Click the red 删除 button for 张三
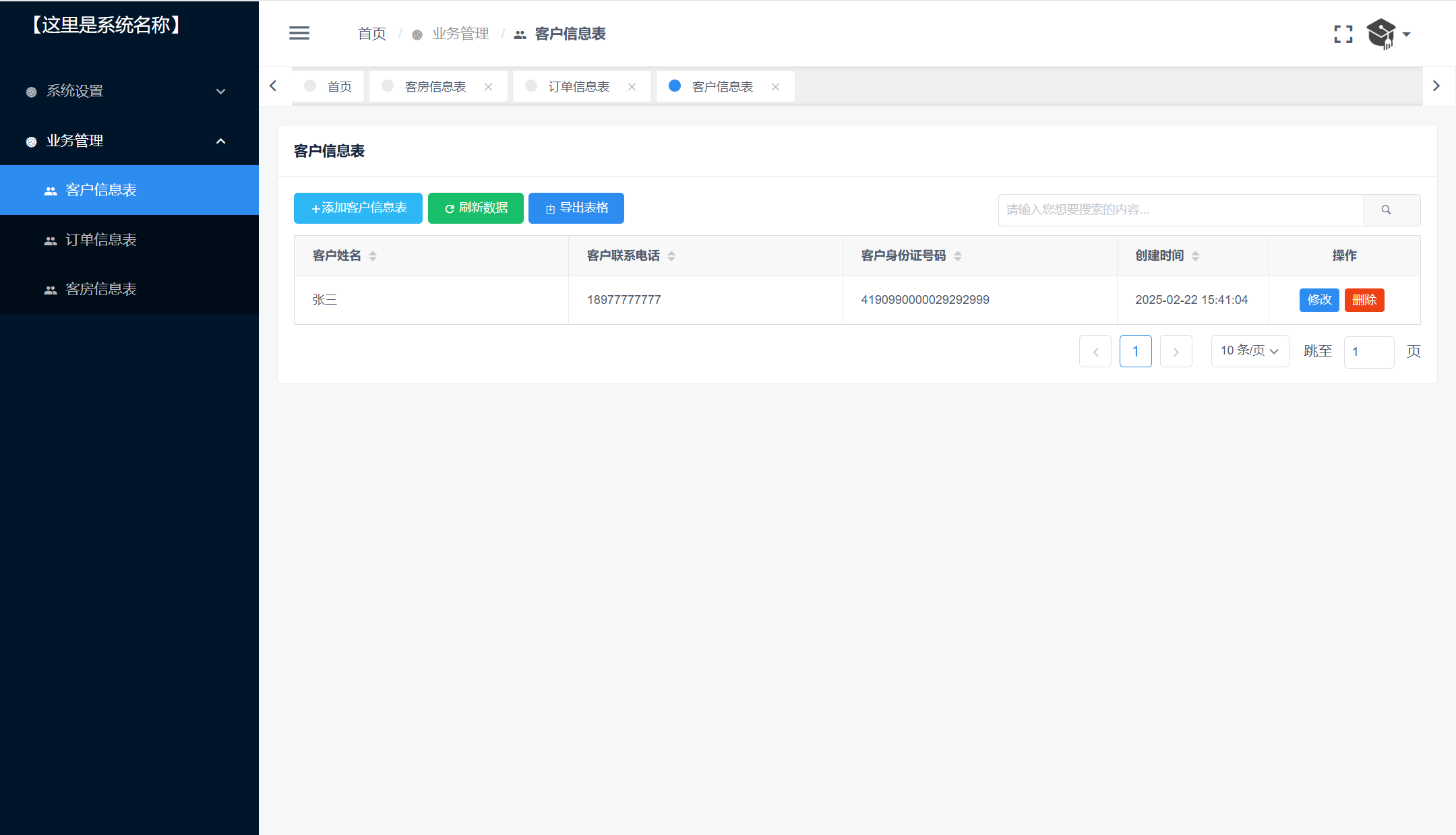 [1364, 300]
